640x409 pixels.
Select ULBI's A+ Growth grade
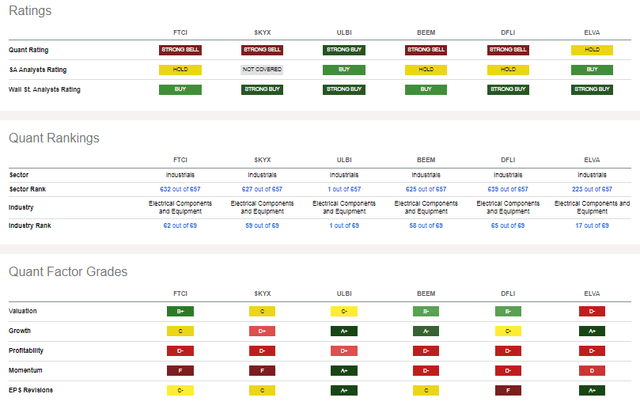coord(344,331)
